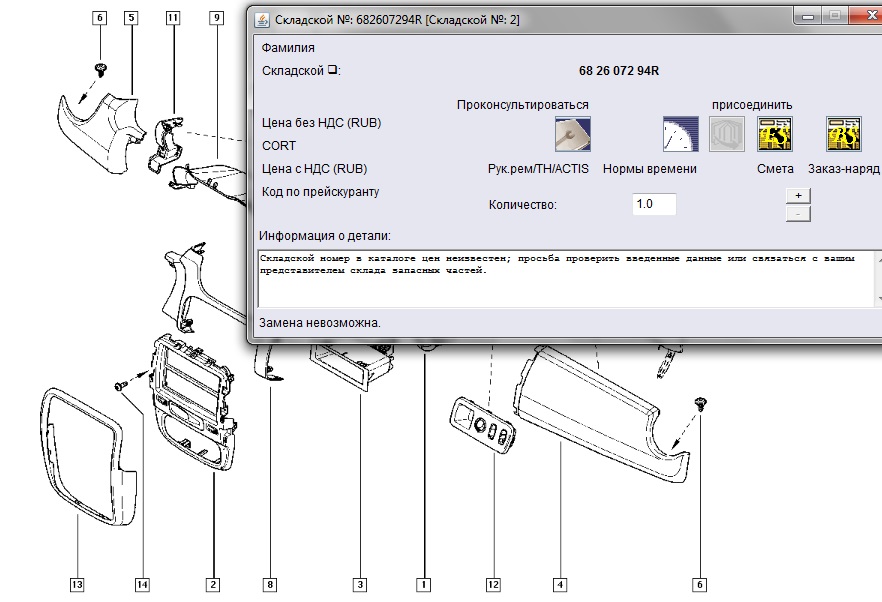Select part number 12 label in diagram
882x602 pixels.
(492, 583)
